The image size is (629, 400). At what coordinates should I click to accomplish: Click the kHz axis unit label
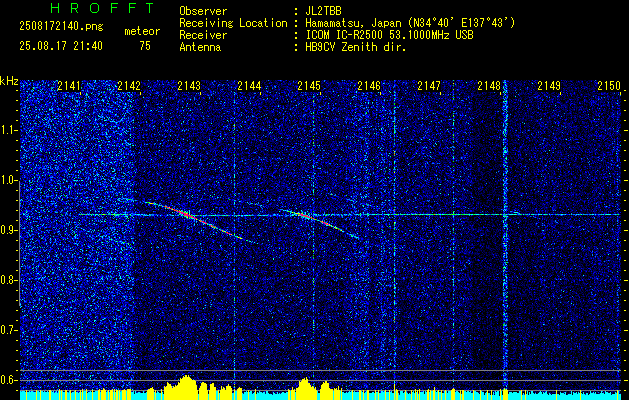click(9, 81)
